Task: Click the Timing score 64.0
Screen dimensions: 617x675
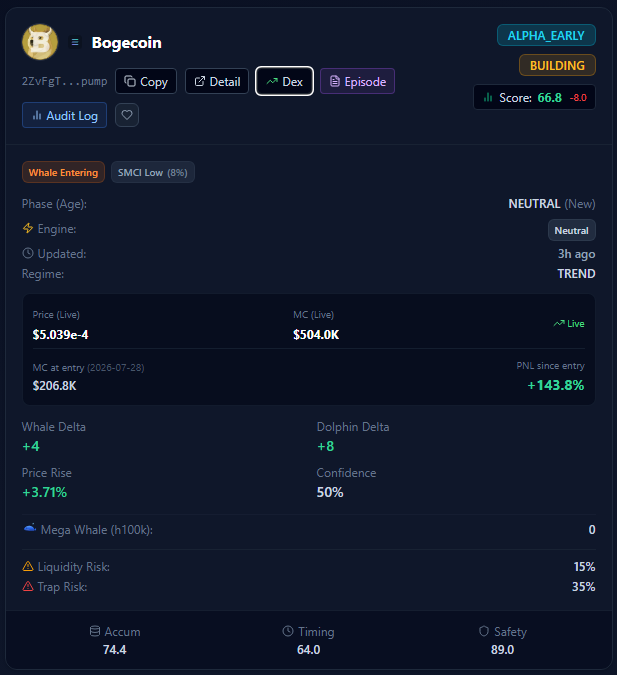Action: click(x=308, y=650)
